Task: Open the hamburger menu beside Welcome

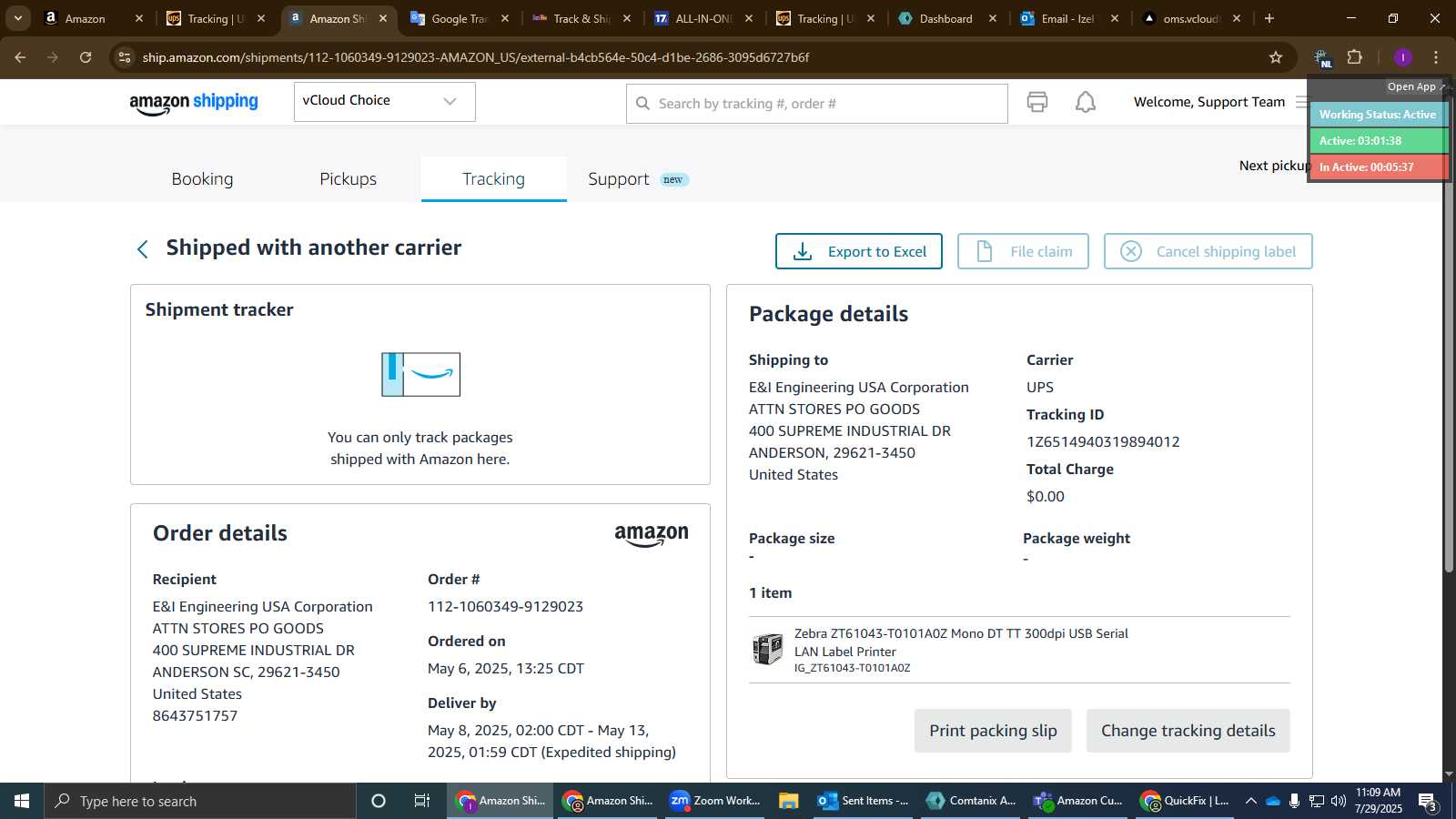Action: (1302, 102)
